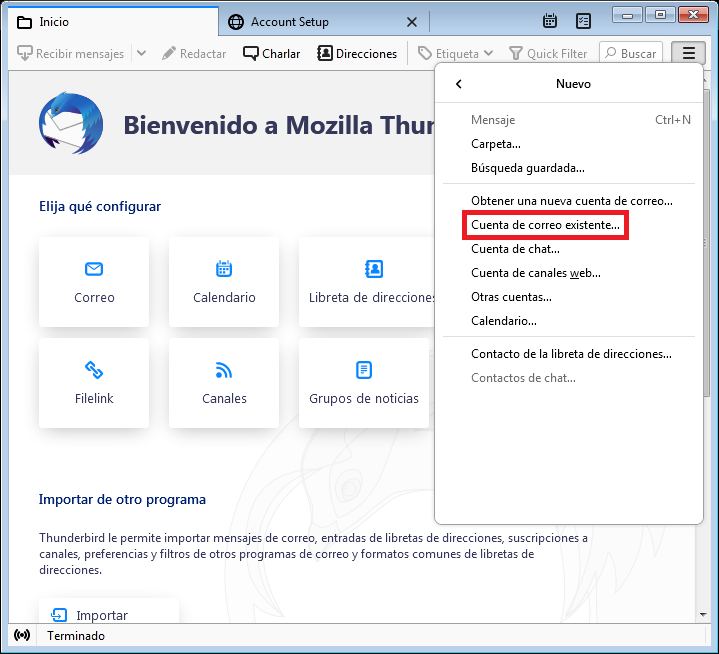The image size is (719, 654).
Task: Click the Filelink chain icon
Action: coord(94,370)
